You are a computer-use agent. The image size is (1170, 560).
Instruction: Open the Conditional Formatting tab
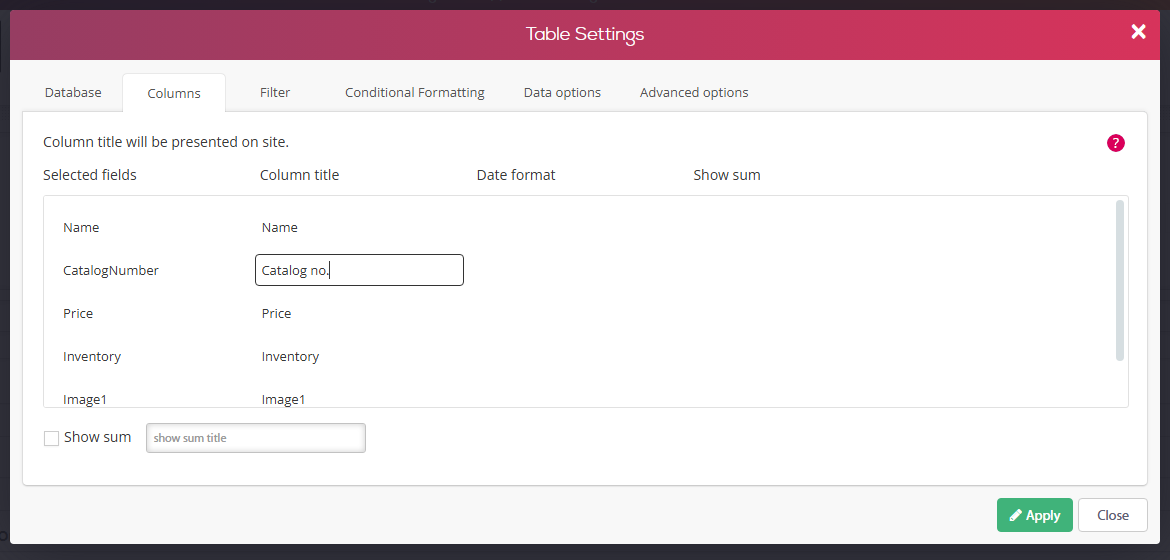coord(415,93)
